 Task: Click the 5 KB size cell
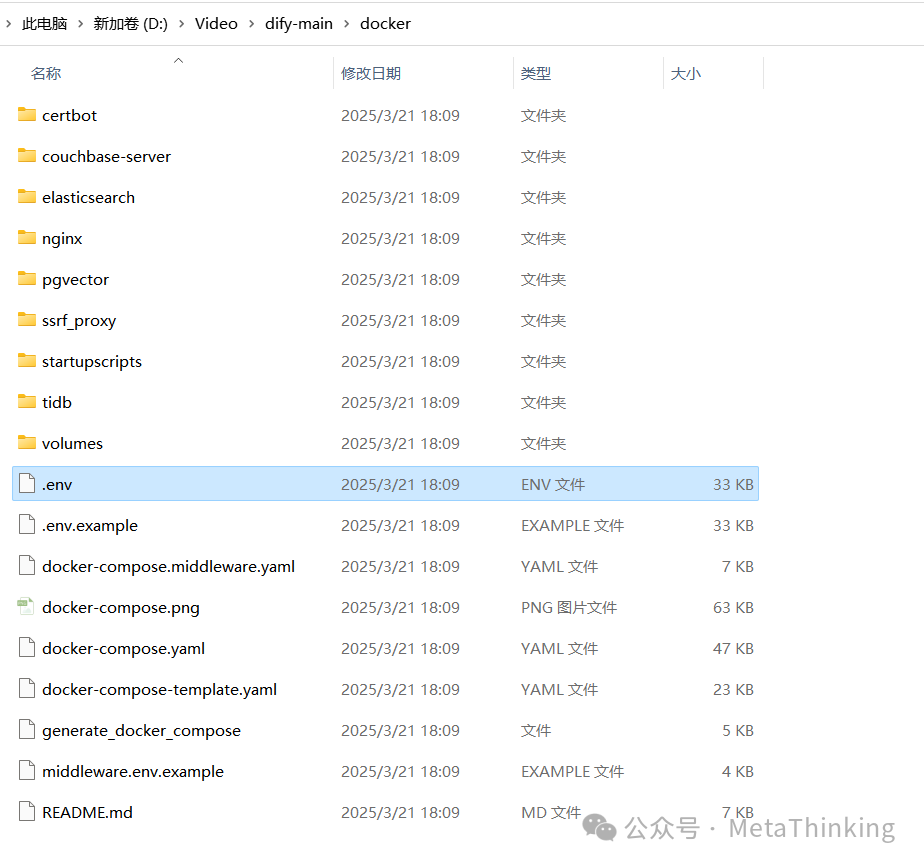(738, 731)
